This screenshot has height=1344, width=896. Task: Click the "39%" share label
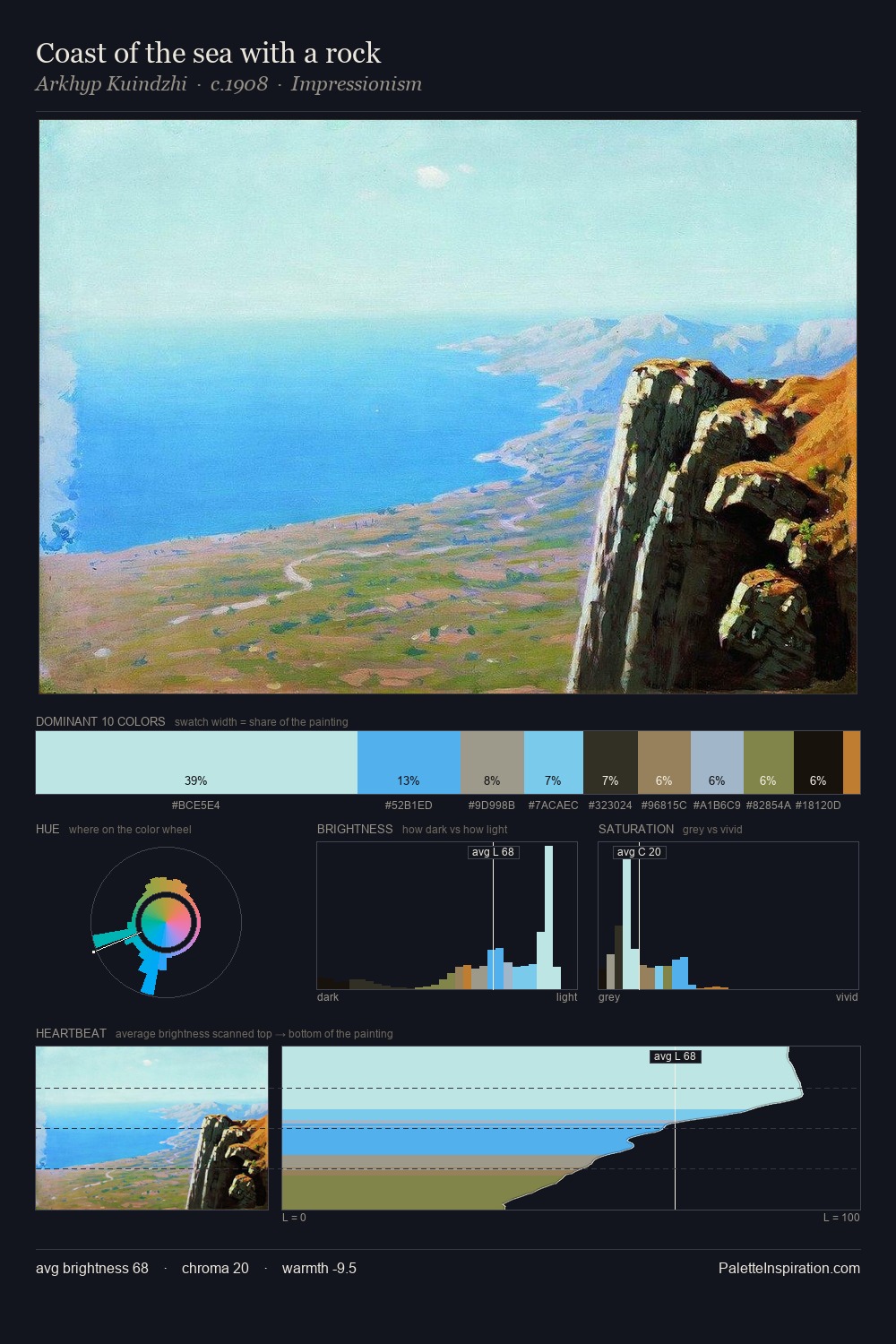point(196,780)
